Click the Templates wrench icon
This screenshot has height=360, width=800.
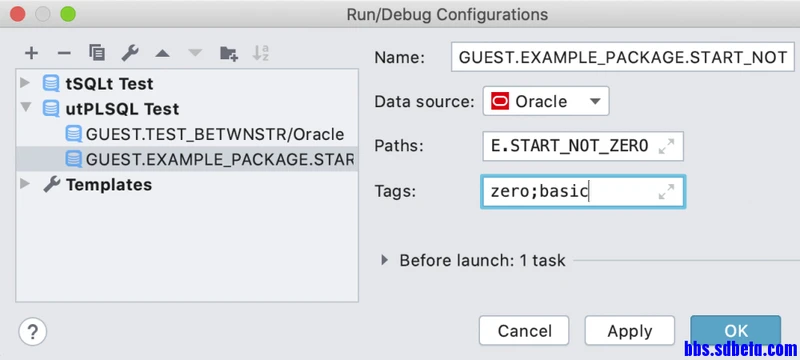tap(52, 184)
